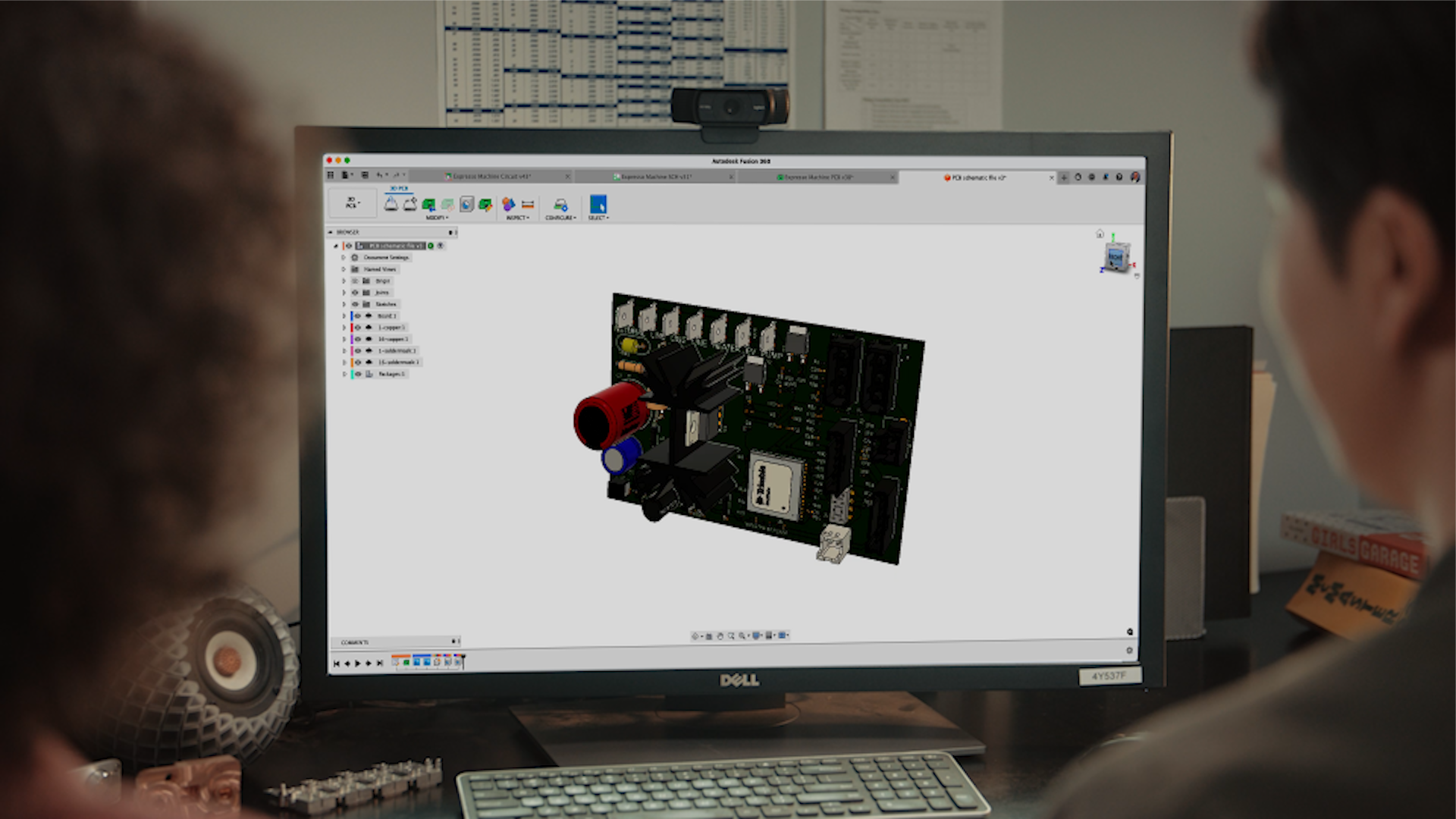Click the Inspect measure icon
This screenshot has height=819, width=1456.
[x=528, y=205]
